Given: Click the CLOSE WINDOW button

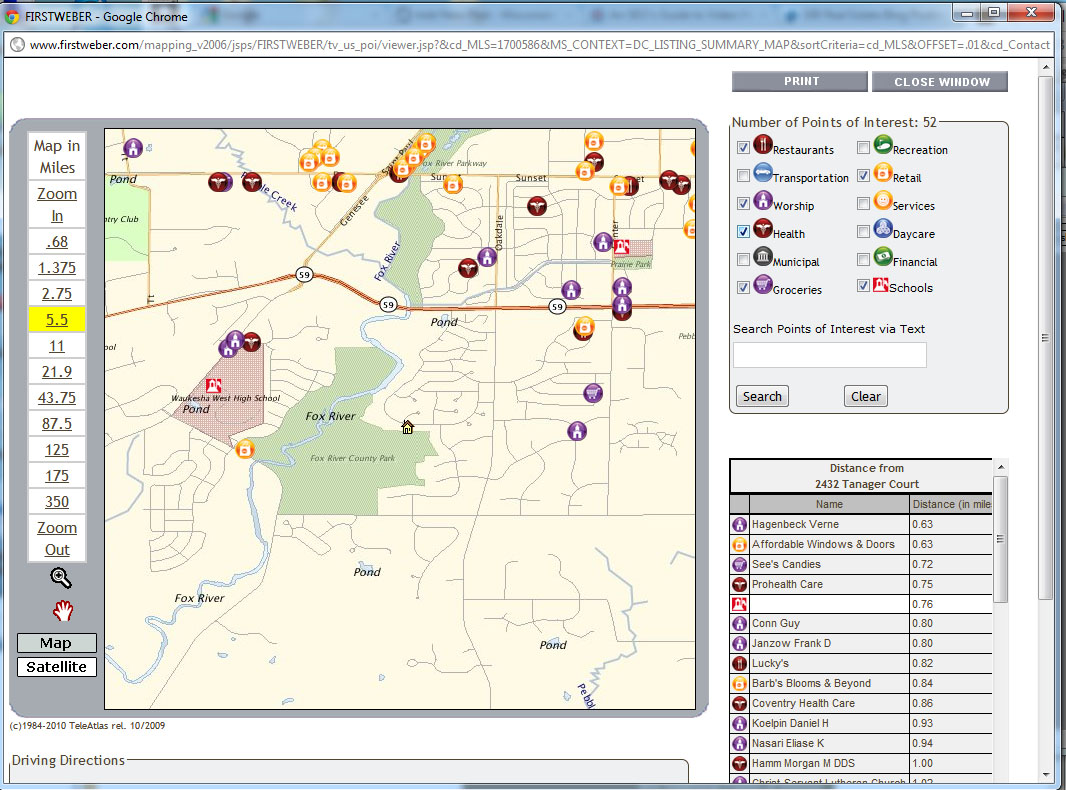Looking at the screenshot, I should pyautogui.click(x=940, y=82).
